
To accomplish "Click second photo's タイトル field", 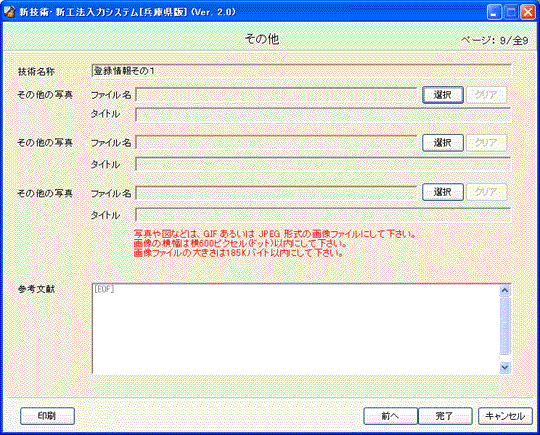I will (x=323, y=164).
